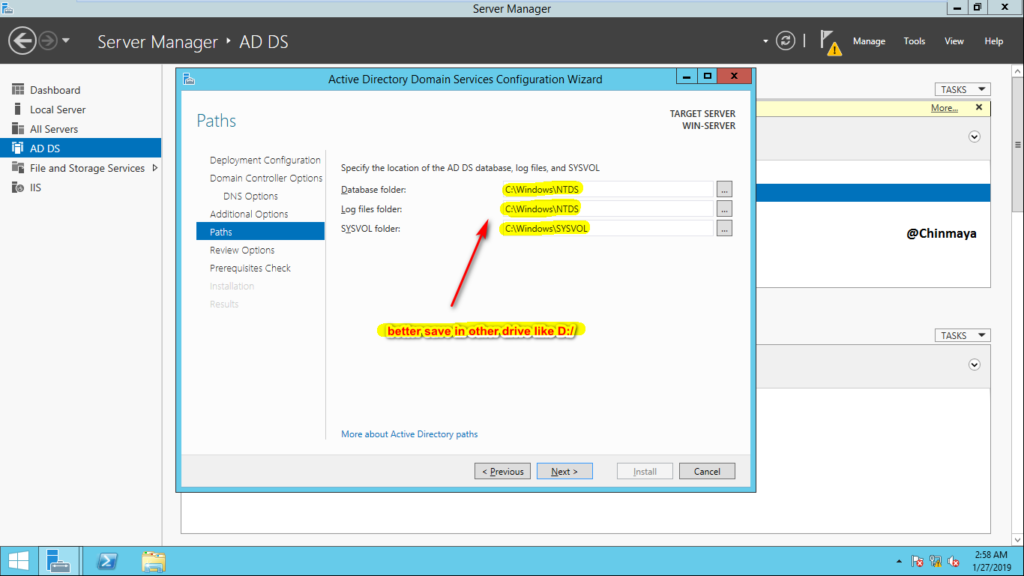Open the lower TASKS dropdown

962,335
